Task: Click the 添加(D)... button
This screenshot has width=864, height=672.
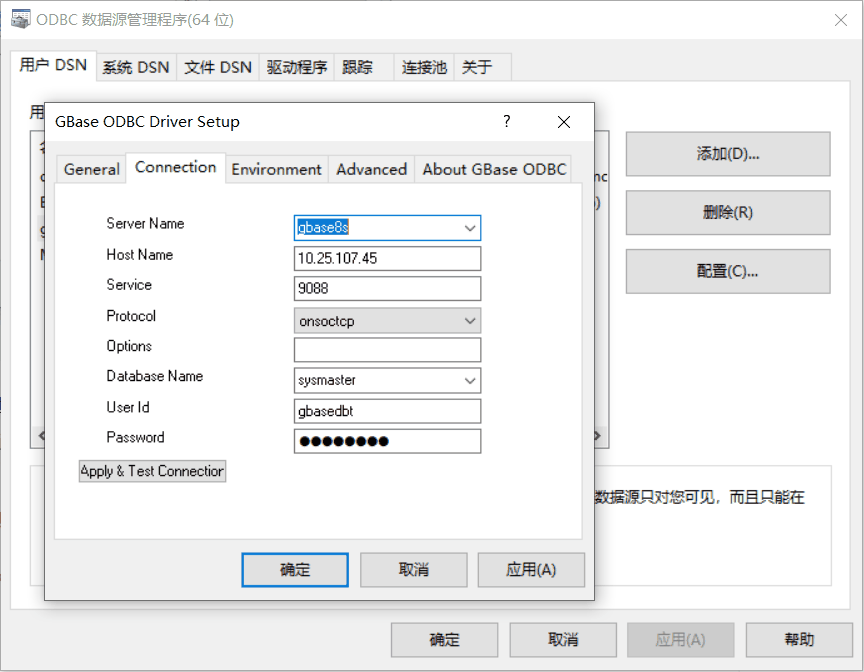Action: coord(728,154)
